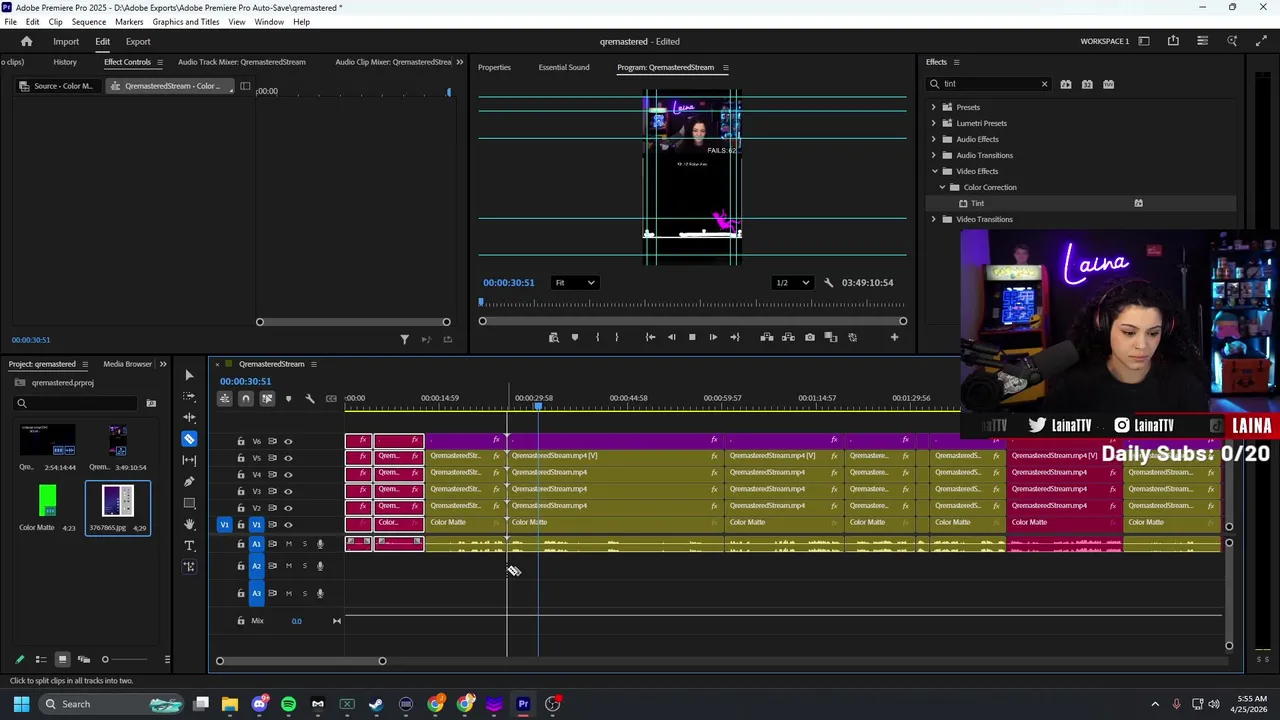Open the Fit zoom level dropdown

(x=575, y=283)
